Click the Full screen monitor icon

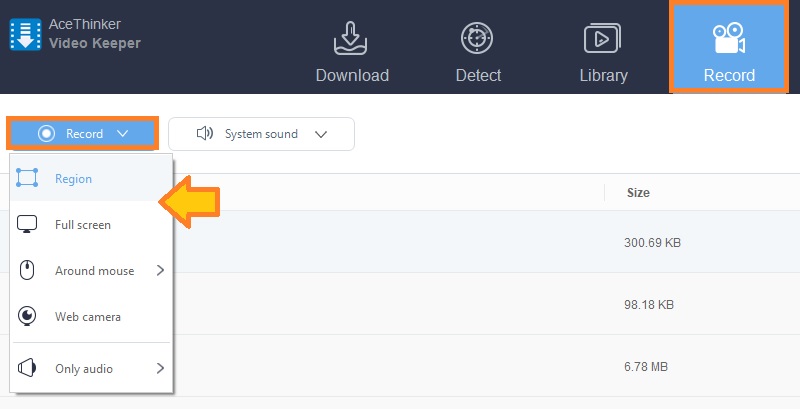pyautogui.click(x=28, y=225)
